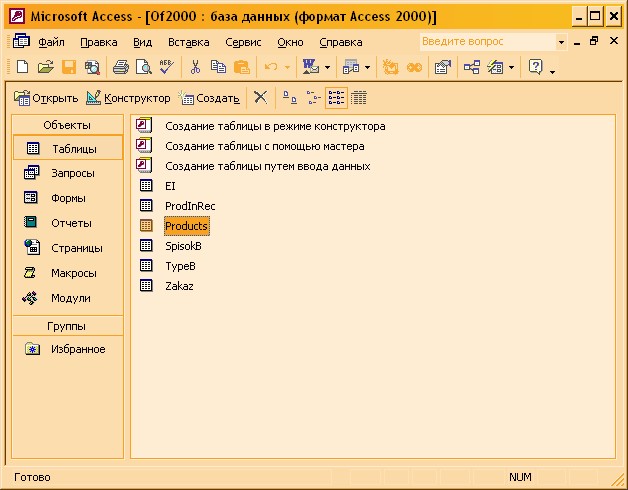This screenshot has width=628, height=490.
Task: Click the Введите вопрос help field
Action: (488, 42)
